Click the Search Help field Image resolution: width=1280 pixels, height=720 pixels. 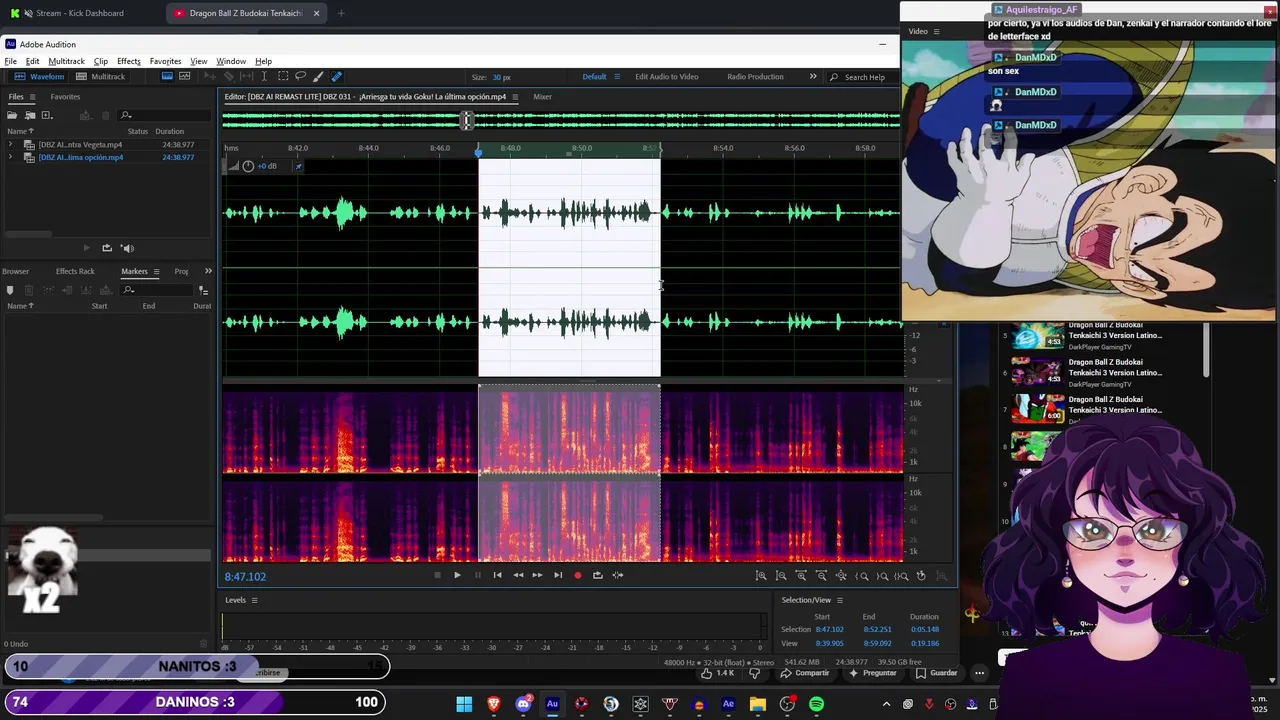(x=863, y=77)
